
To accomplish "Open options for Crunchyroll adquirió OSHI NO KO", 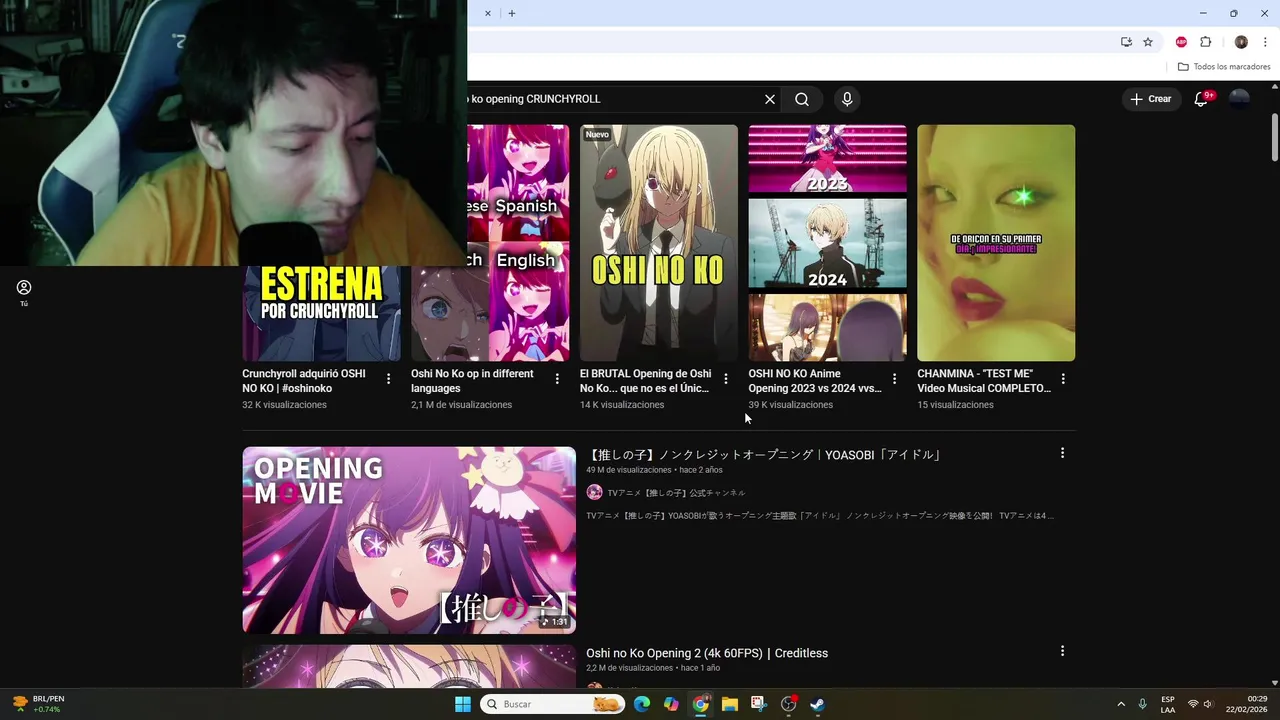I will [x=388, y=379].
